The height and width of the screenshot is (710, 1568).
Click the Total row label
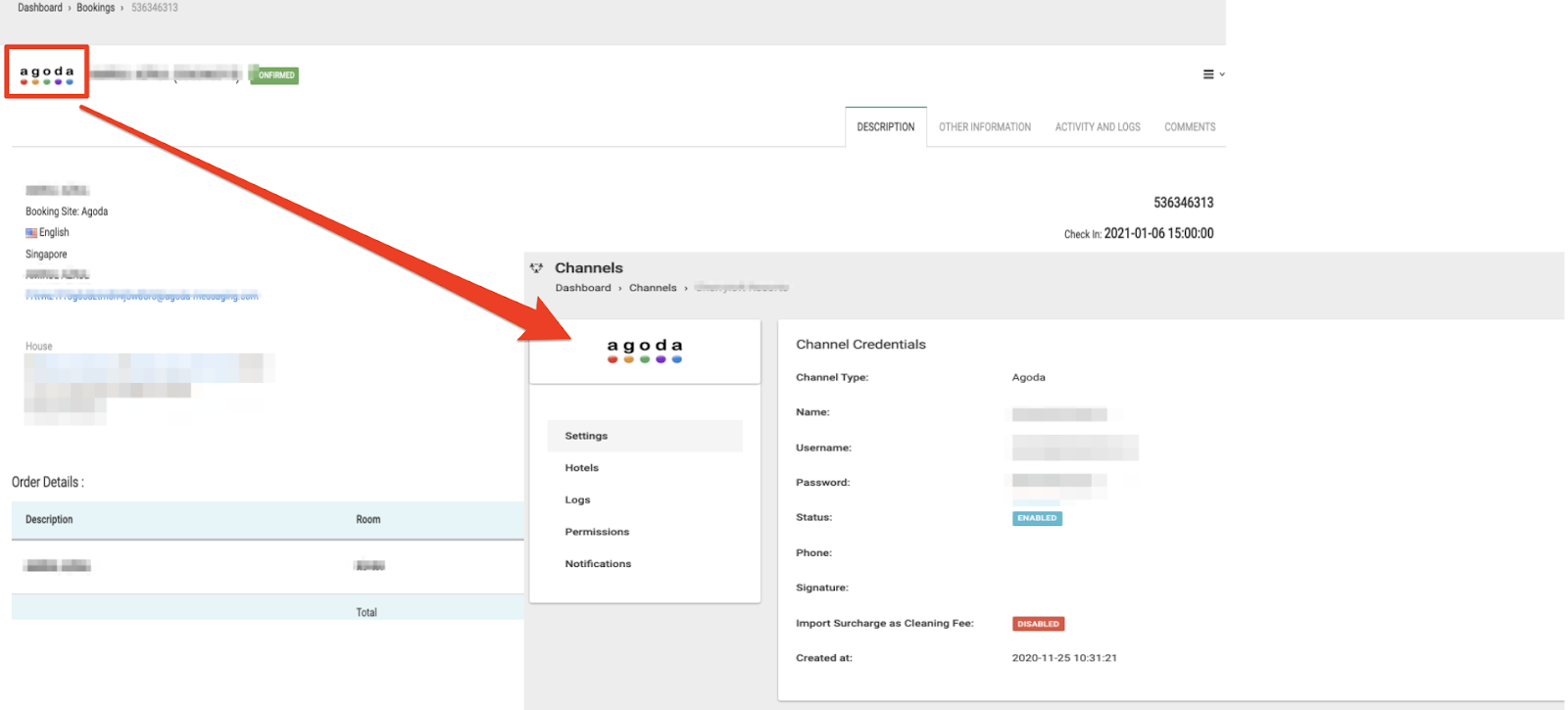click(x=367, y=613)
